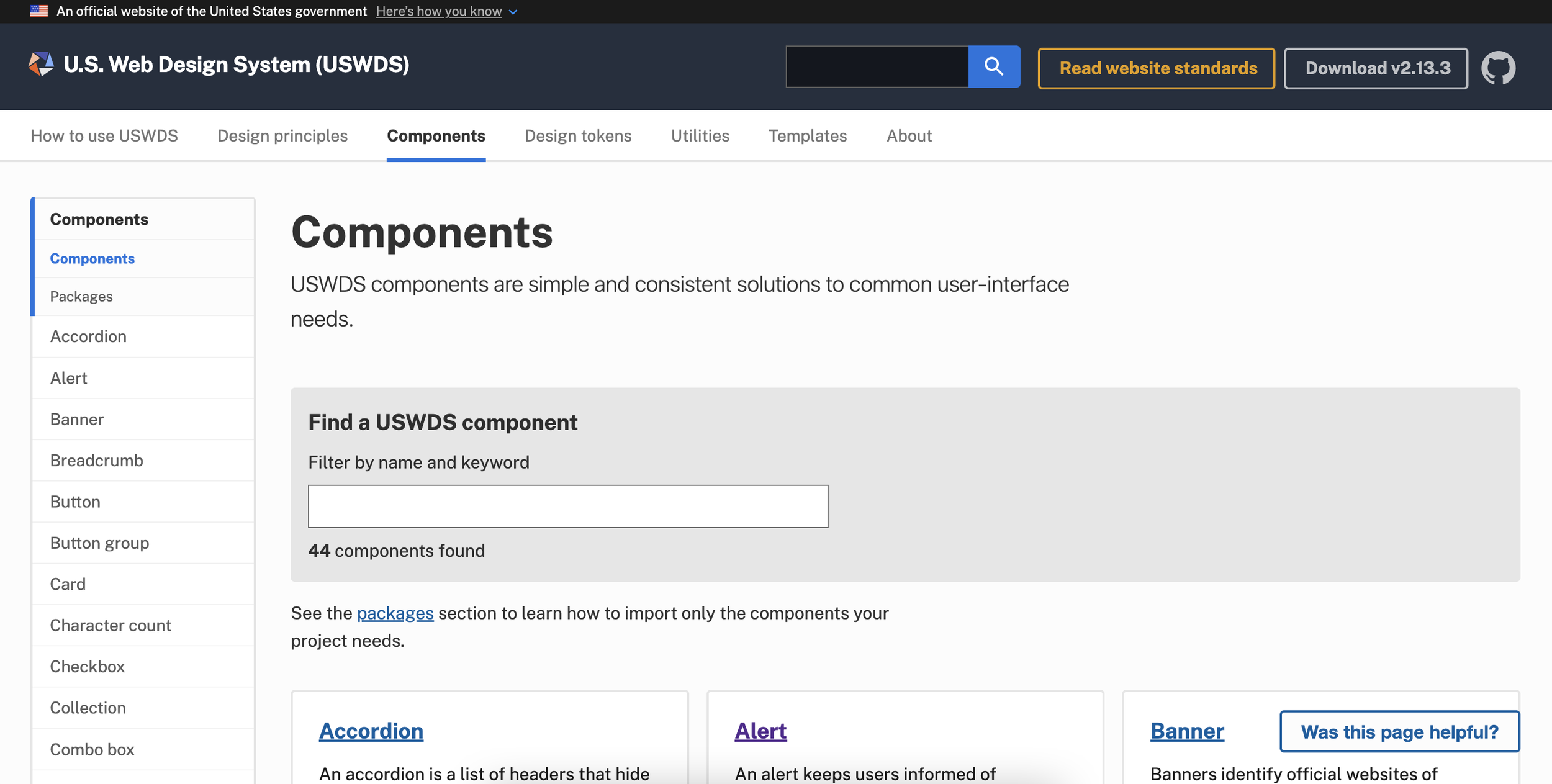Go to the Templates nav section
This screenshot has height=784, width=1552.
tap(807, 135)
